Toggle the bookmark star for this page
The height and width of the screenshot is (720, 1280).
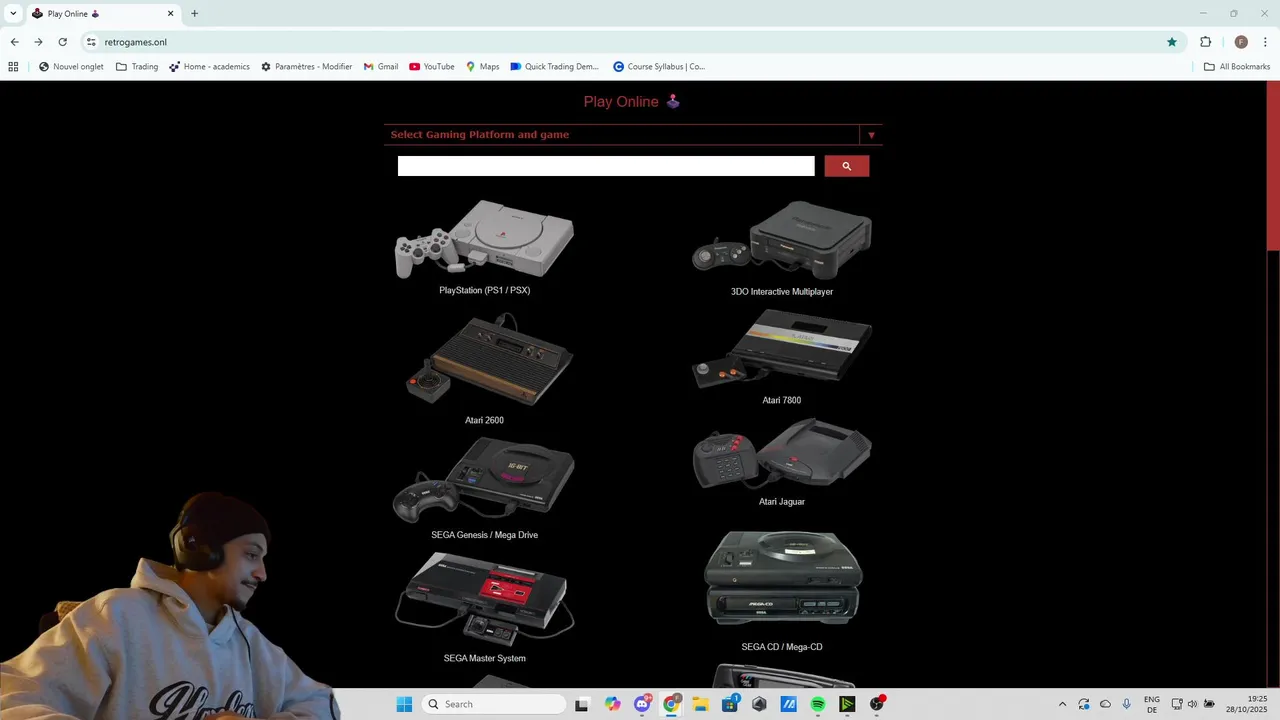1171,42
